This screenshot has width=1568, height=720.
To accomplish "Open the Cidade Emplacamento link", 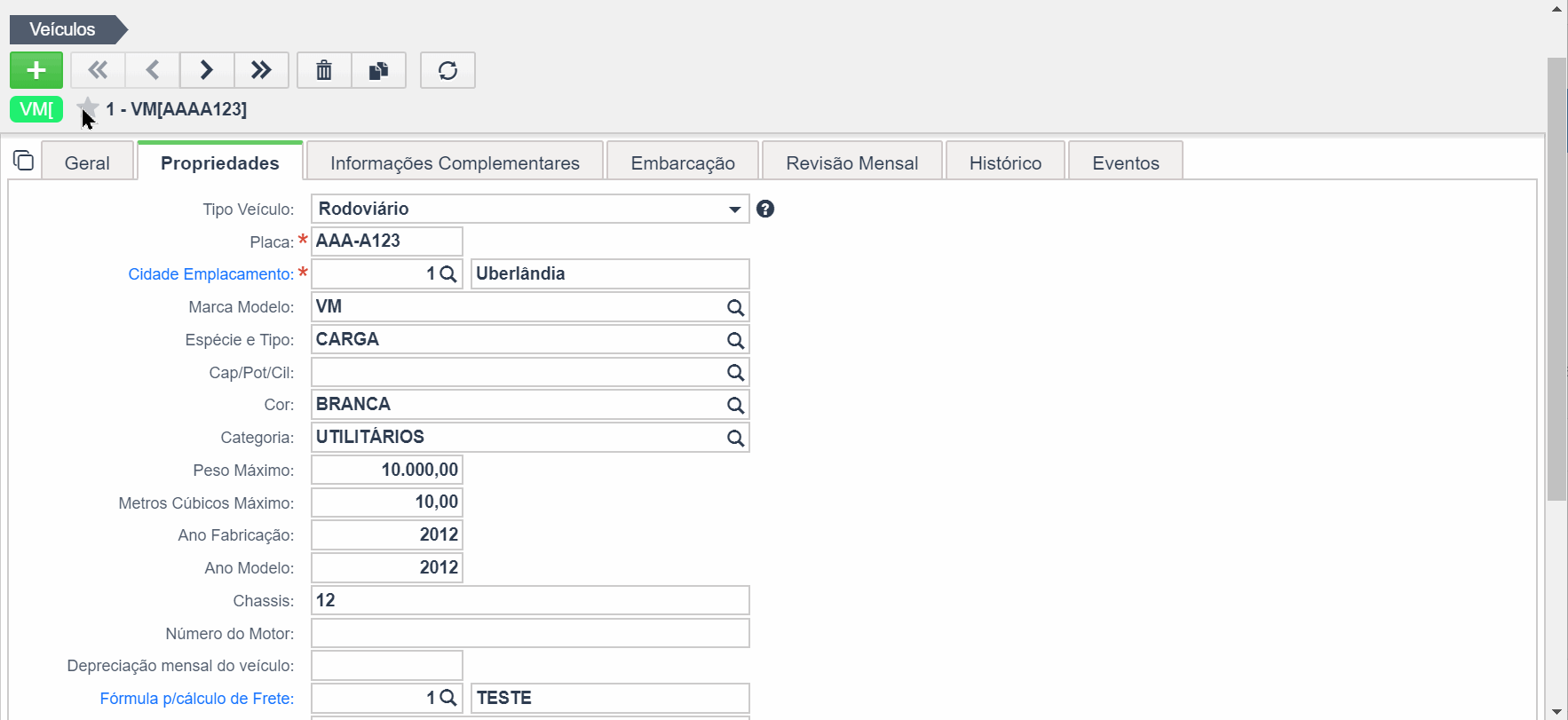I will point(211,274).
